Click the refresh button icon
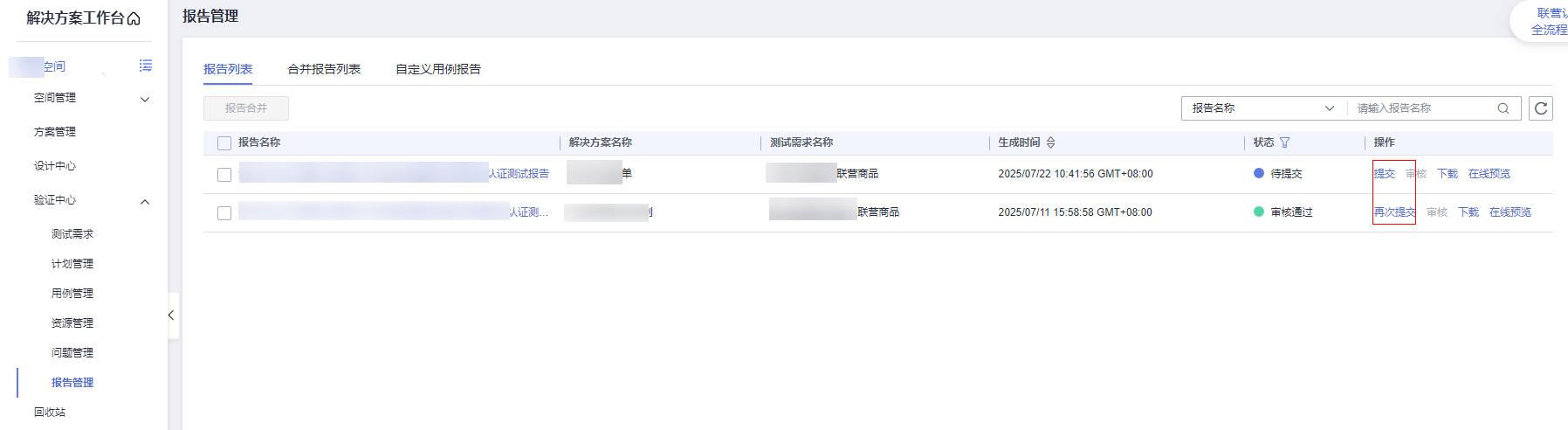Screen dimensions: 1568x430 pyautogui.click(x=1540, y=108)
